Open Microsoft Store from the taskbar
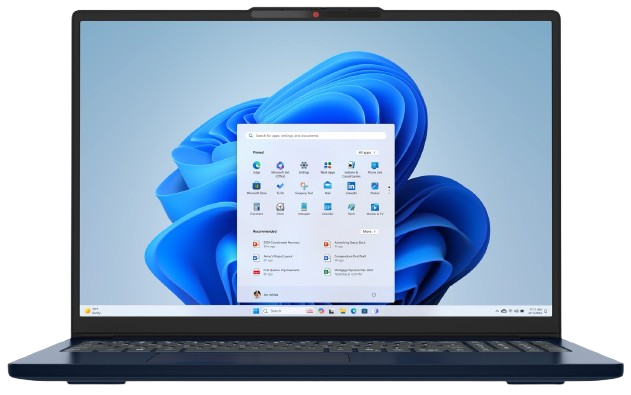This screenshot has width=631, height=395. click(364, 311)
